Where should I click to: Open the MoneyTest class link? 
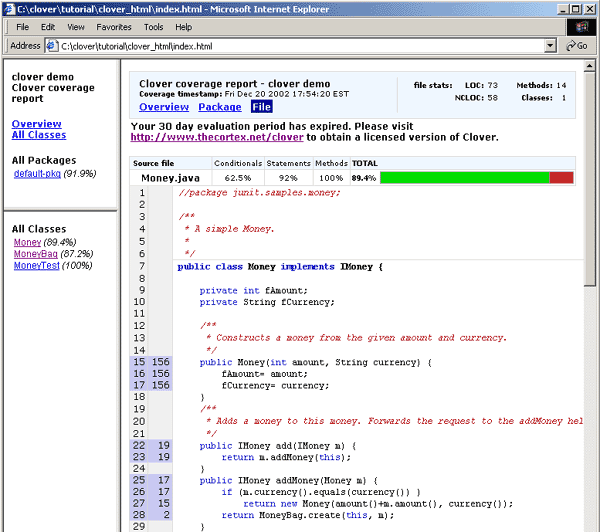pos(36,265)
